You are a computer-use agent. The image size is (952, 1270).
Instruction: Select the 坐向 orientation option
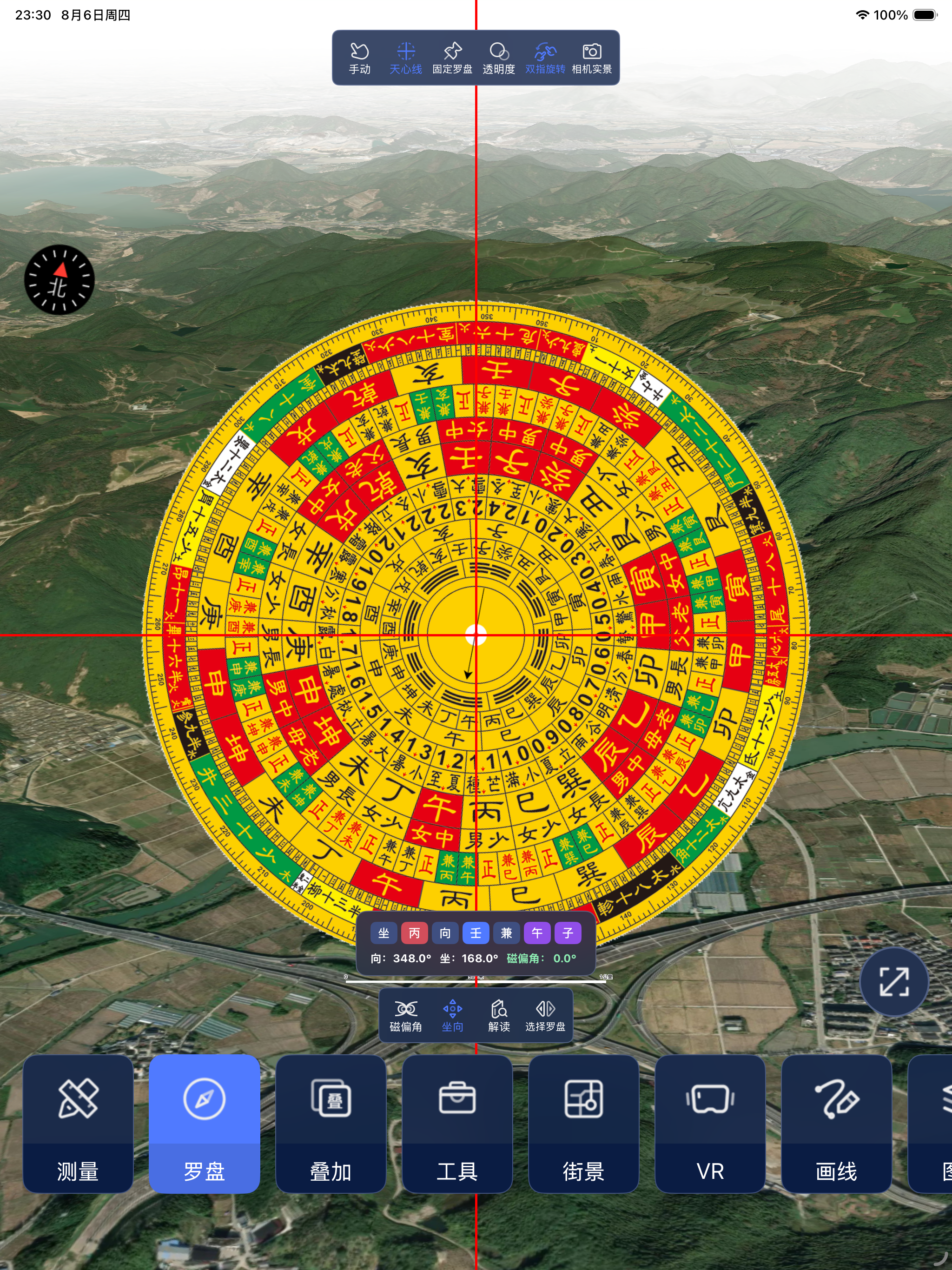click(452, 1016)
